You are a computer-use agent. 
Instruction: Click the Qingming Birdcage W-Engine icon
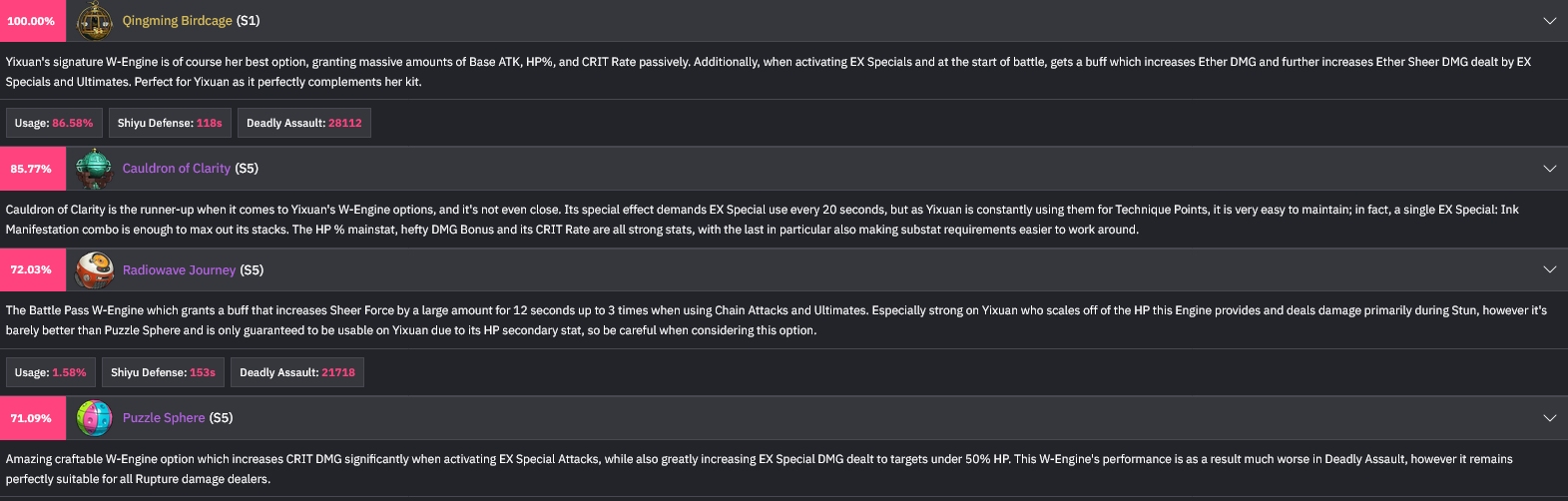click(95, 21)
